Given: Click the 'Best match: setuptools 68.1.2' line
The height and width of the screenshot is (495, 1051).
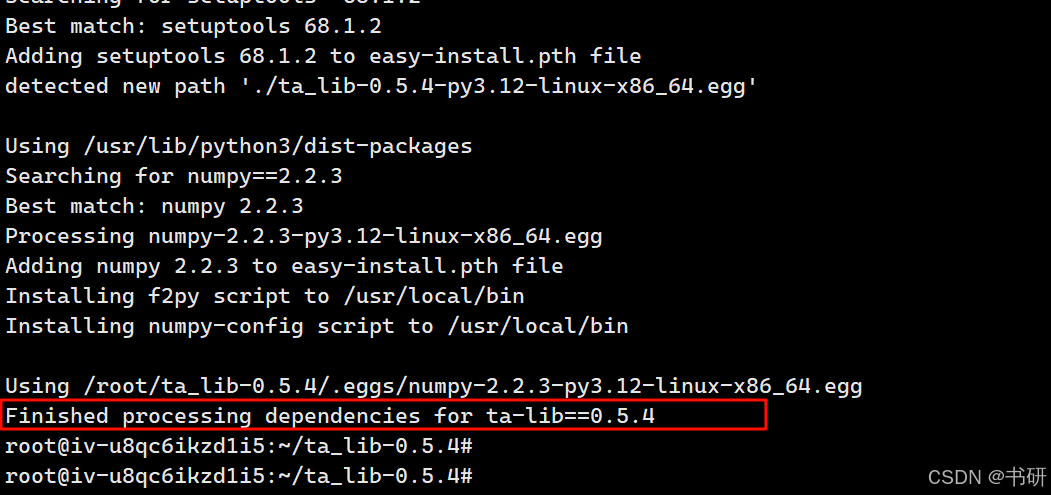Looking at the screenshot, I should (194, 27).
